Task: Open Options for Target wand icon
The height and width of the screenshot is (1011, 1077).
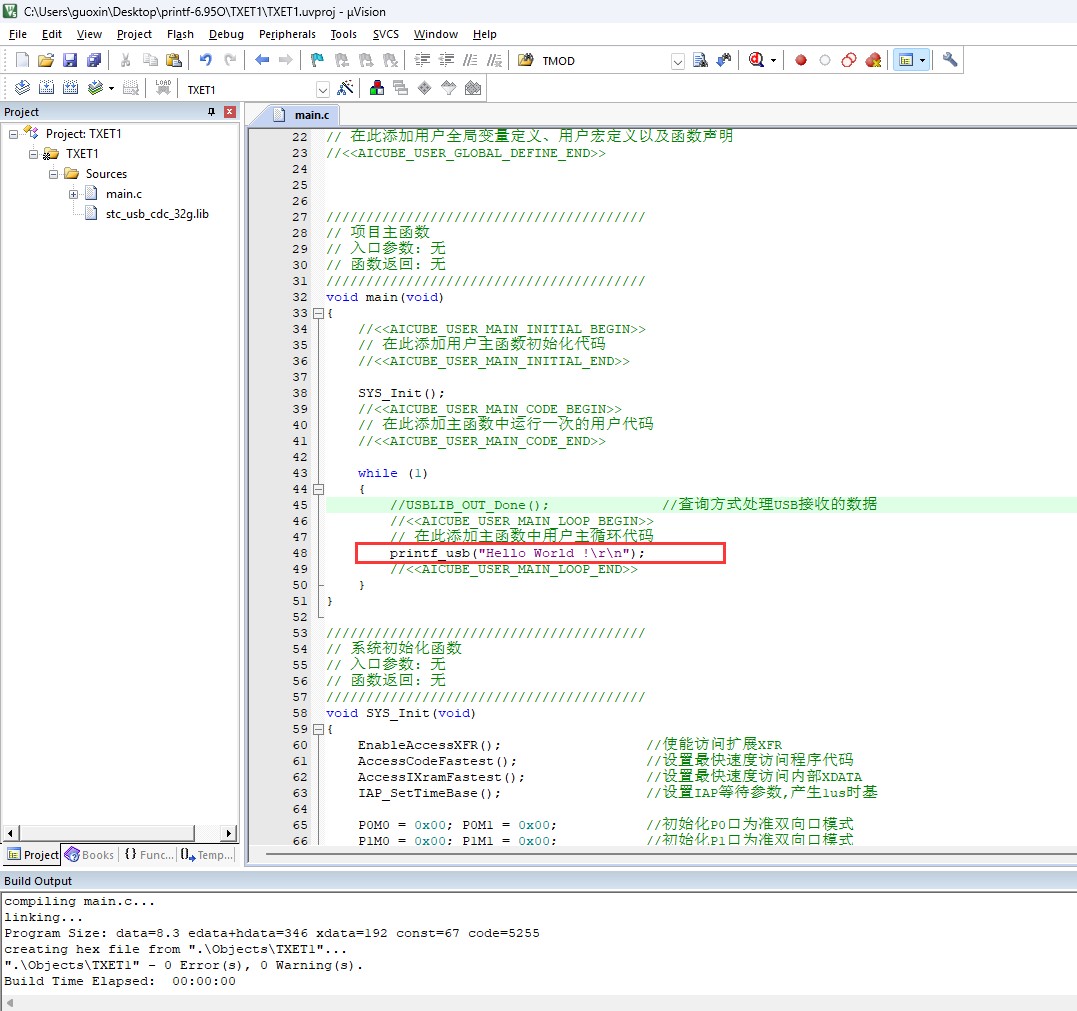Action: 346,88
